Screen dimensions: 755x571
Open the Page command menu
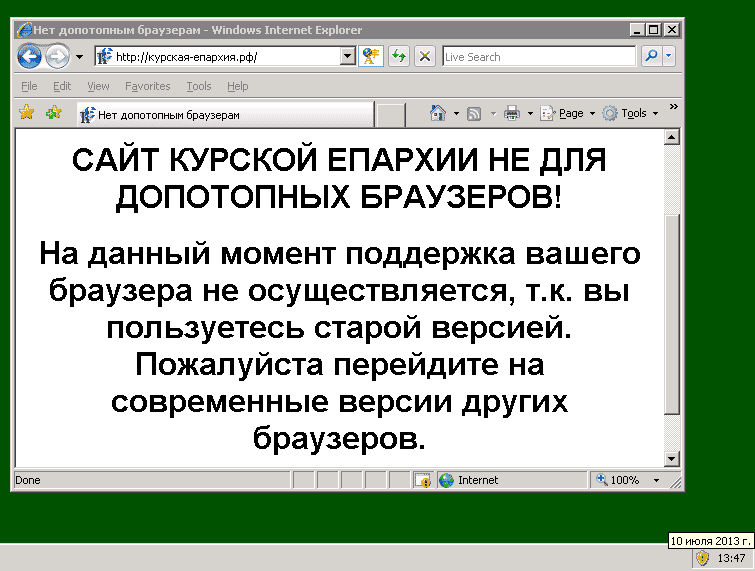[567, 114]
